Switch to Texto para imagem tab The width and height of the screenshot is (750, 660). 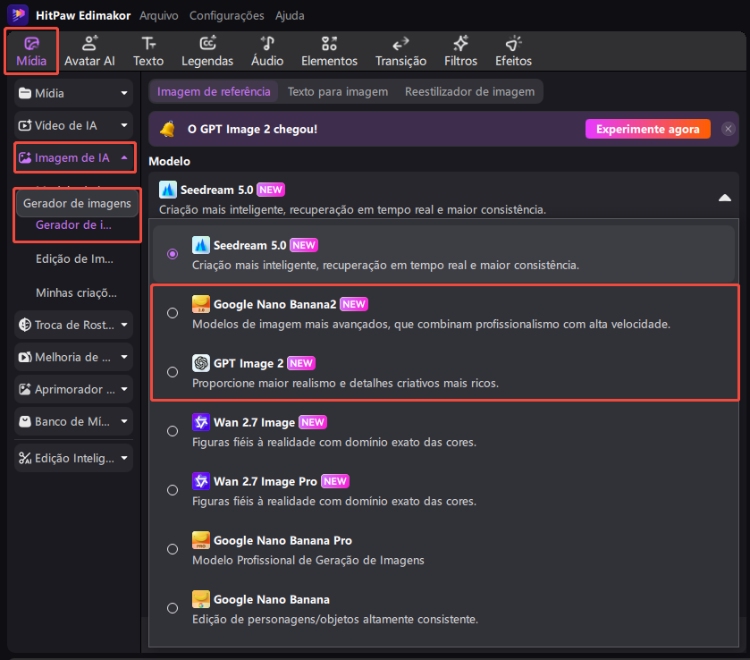pyautogui.click(x=338, y=91)
